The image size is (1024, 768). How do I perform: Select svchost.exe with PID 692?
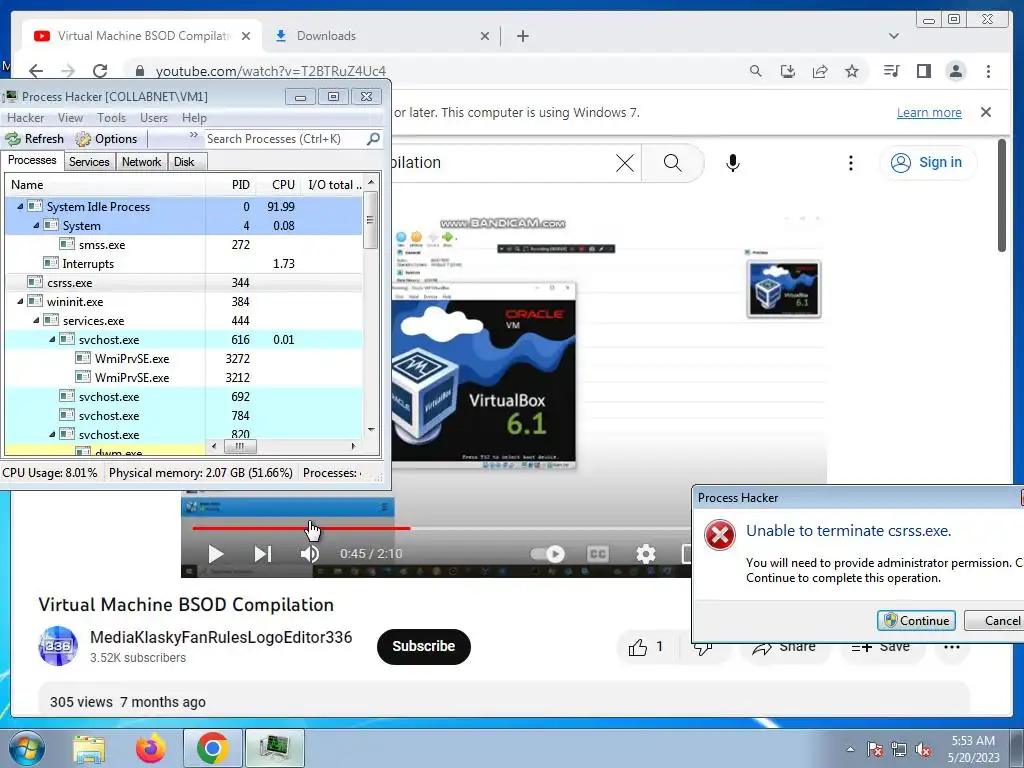coord(184,396)
